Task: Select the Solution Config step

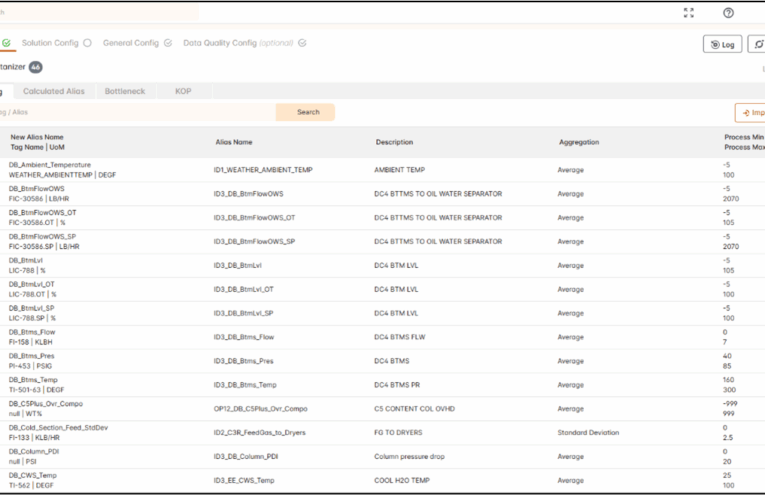Action: click(x=50, y=43)
